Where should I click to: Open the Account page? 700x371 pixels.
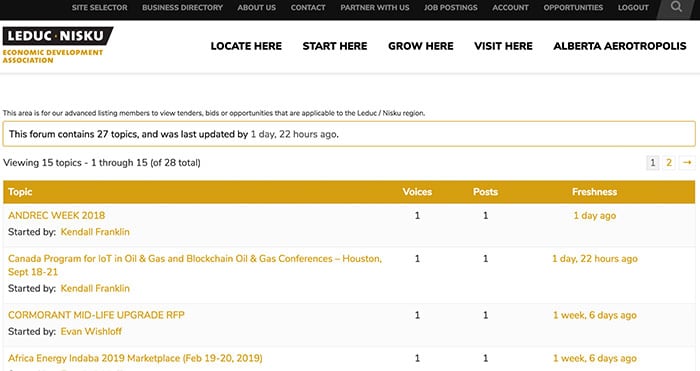pyautogui.click(x=510, y=8)
